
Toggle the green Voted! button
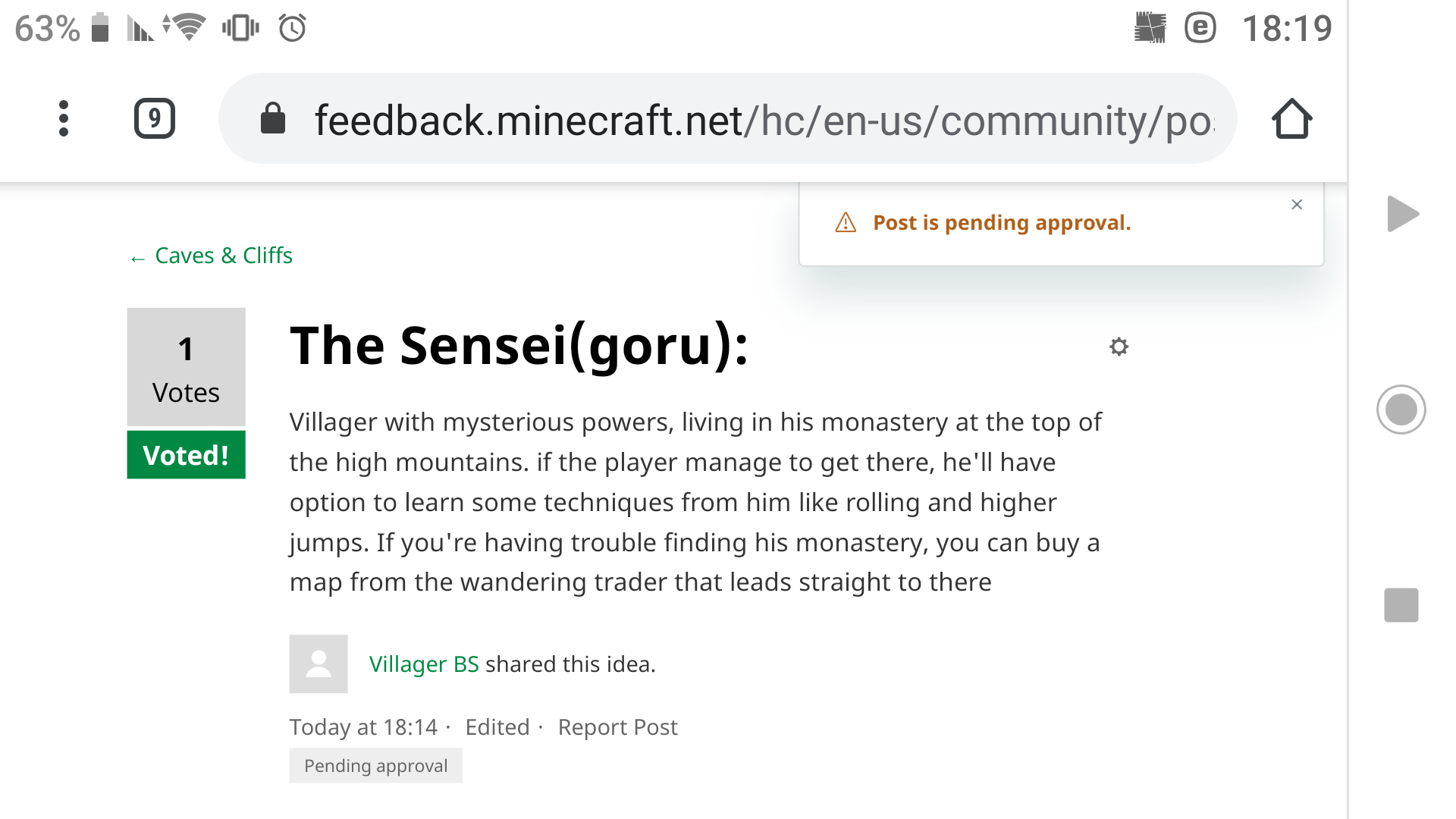point(186,455)
